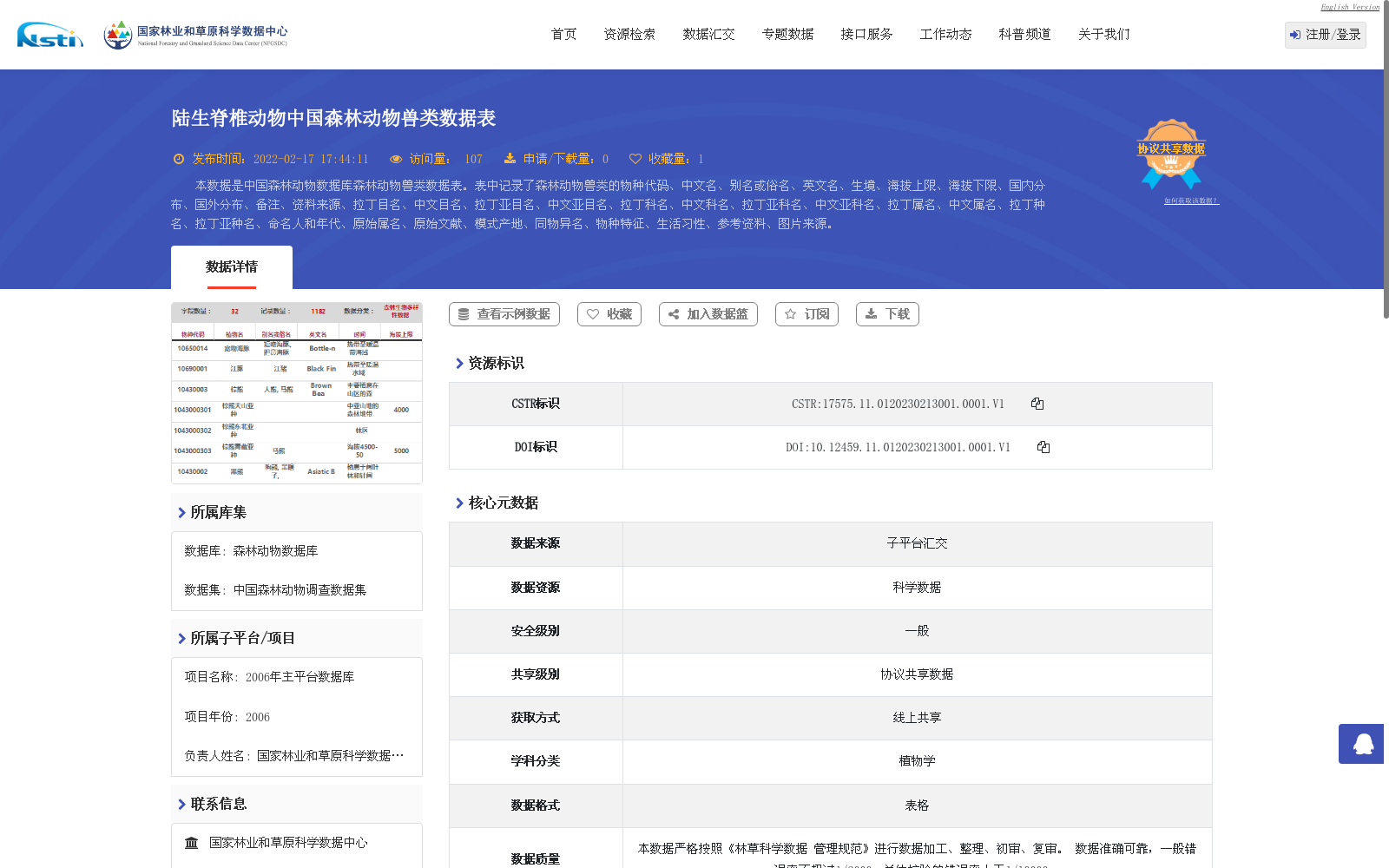This screenshot has width=1389, height=868.
Task: Click the 数据库: 森林动物数据库 text
Action: (251, 551)
